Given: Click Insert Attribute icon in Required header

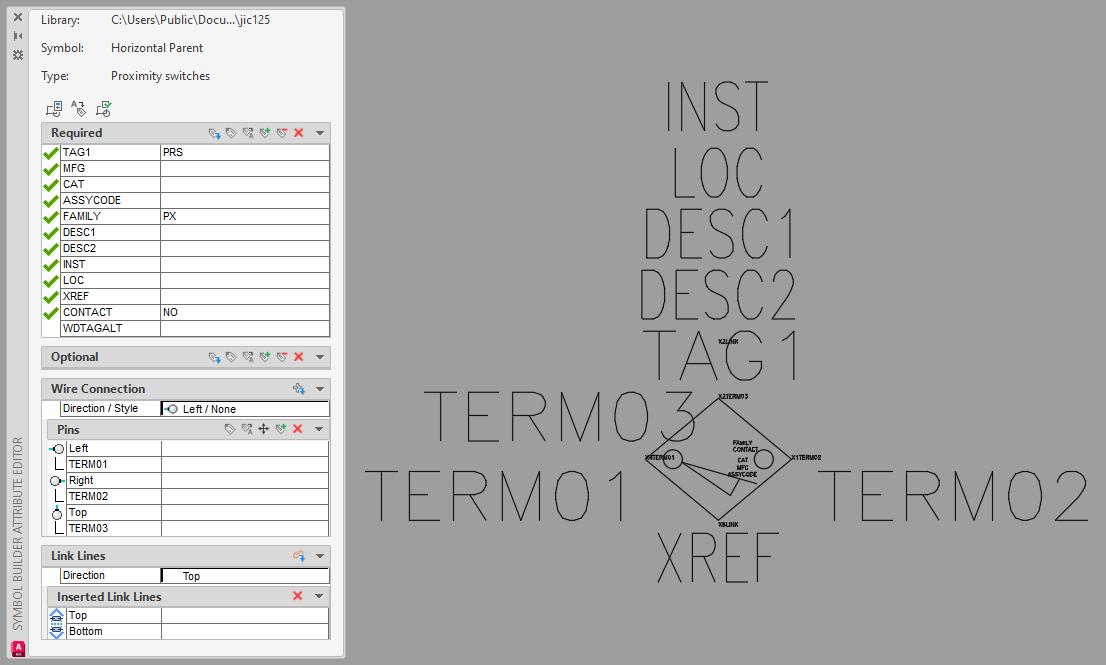Looking at the screenshot, I should coord(214,133).
